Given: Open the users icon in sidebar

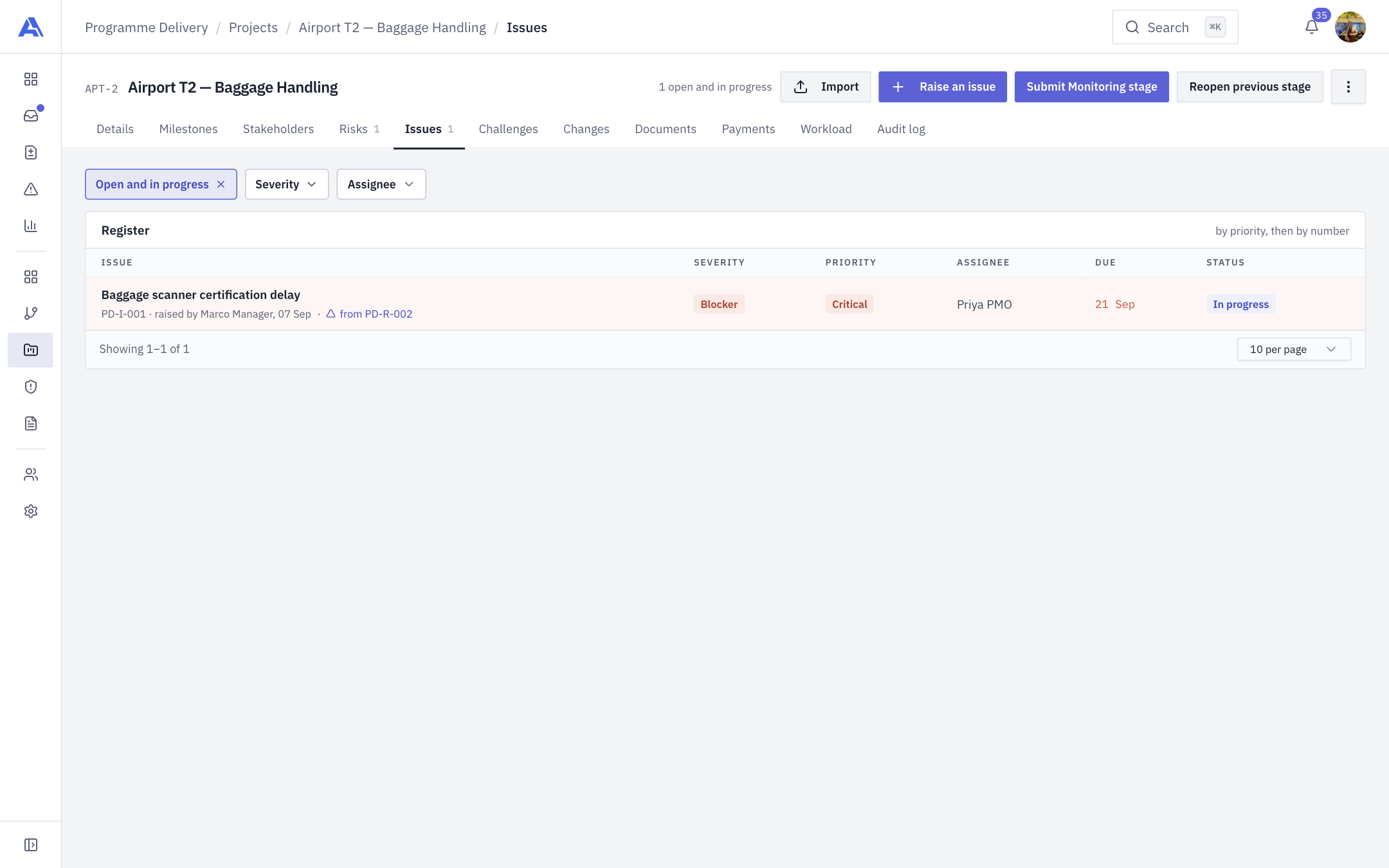Looking at the screenshot, I should click(x=31, y=475).
